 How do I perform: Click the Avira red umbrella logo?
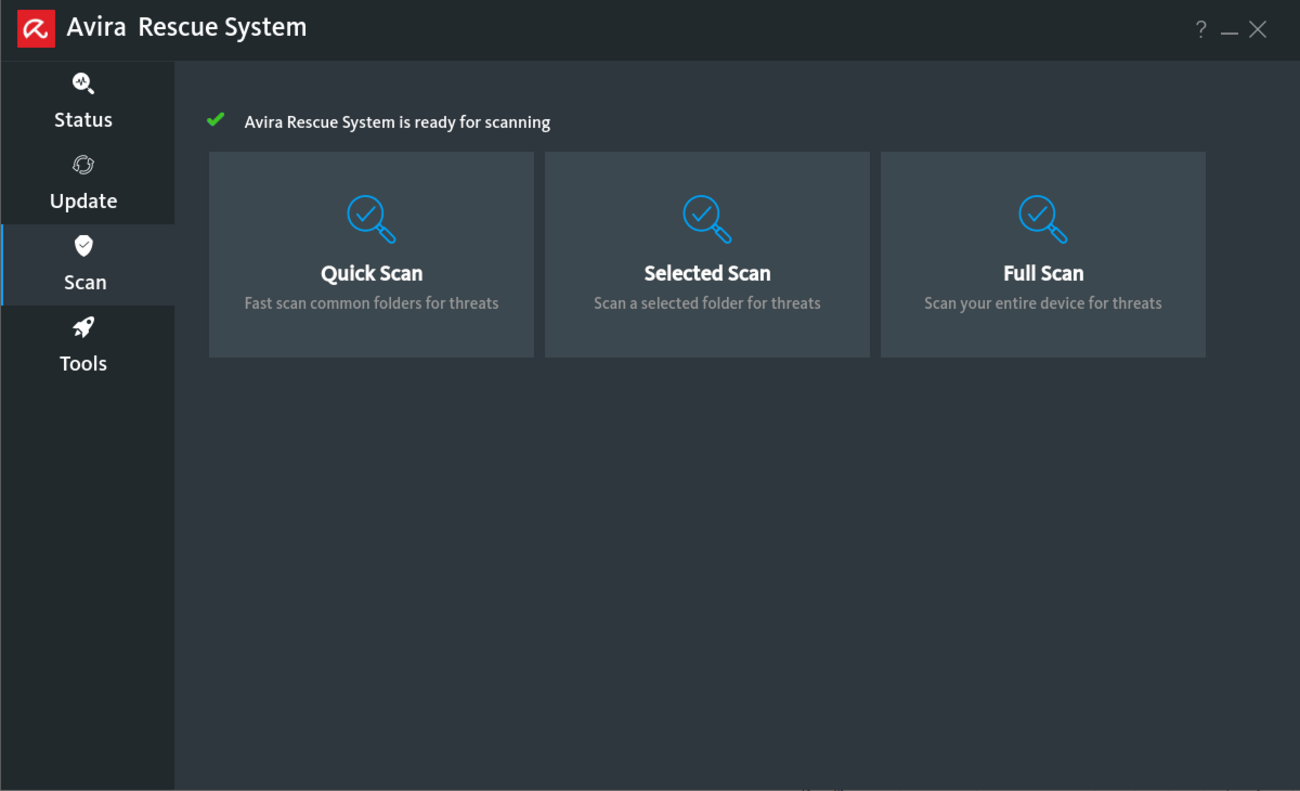pos(36,29)
